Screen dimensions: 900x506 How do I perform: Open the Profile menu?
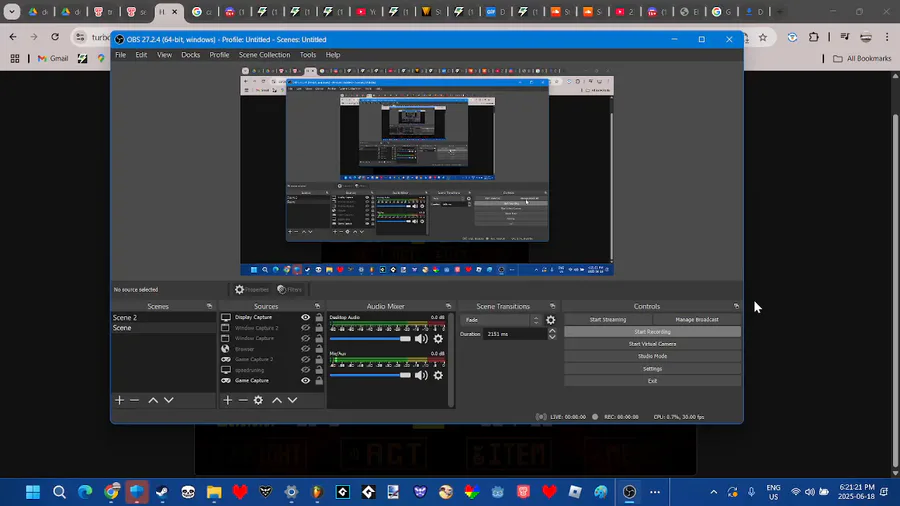coord(219,55)
